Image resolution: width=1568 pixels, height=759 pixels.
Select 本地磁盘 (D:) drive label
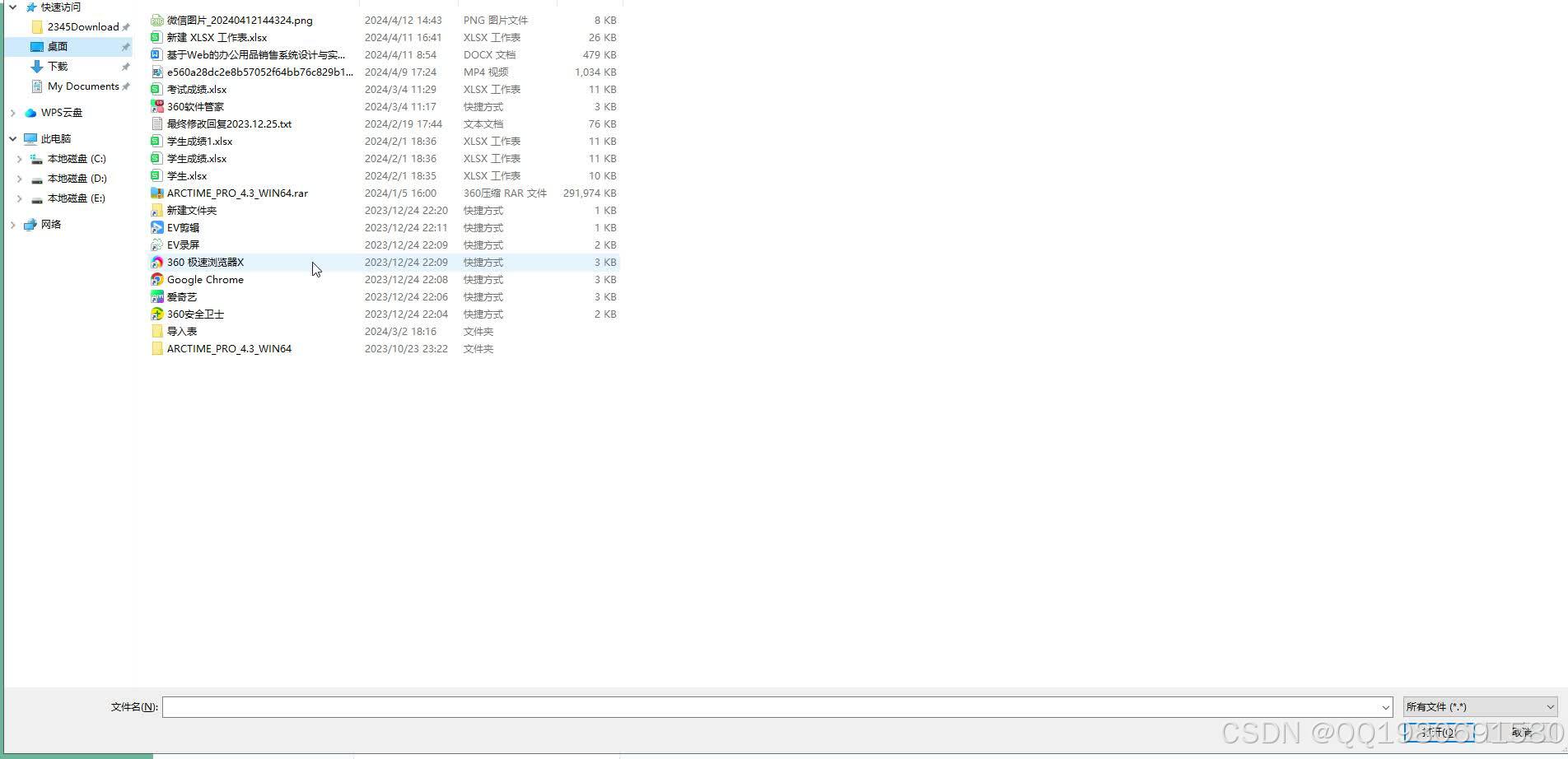tap(77, 179)
